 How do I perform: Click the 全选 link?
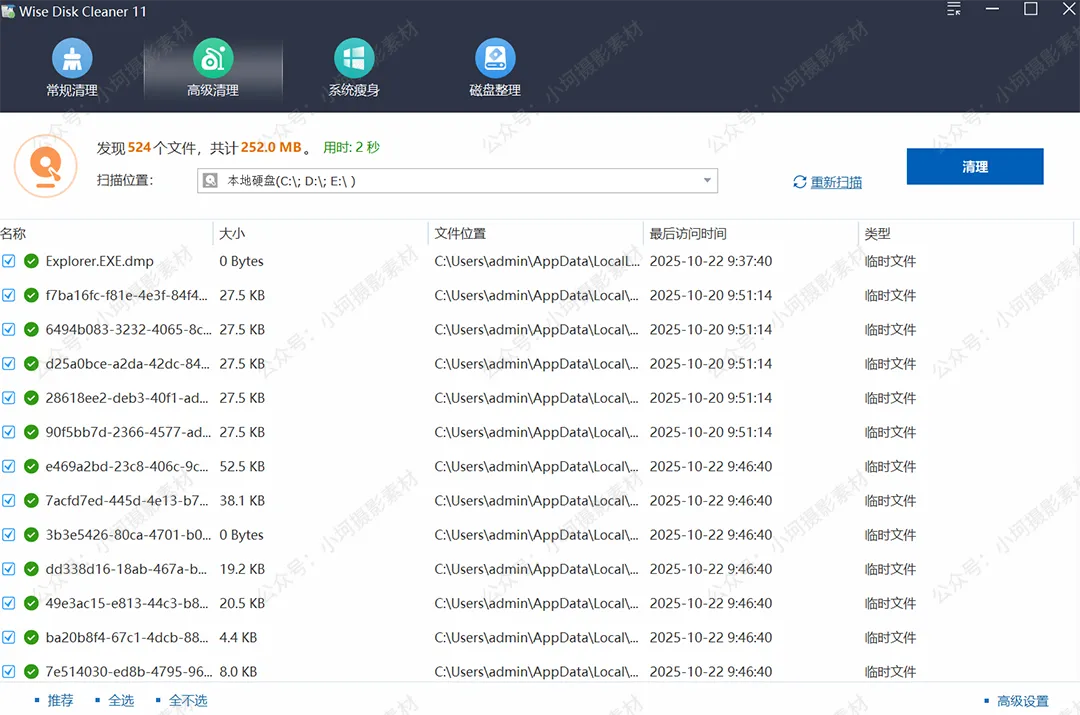(121, 701)
